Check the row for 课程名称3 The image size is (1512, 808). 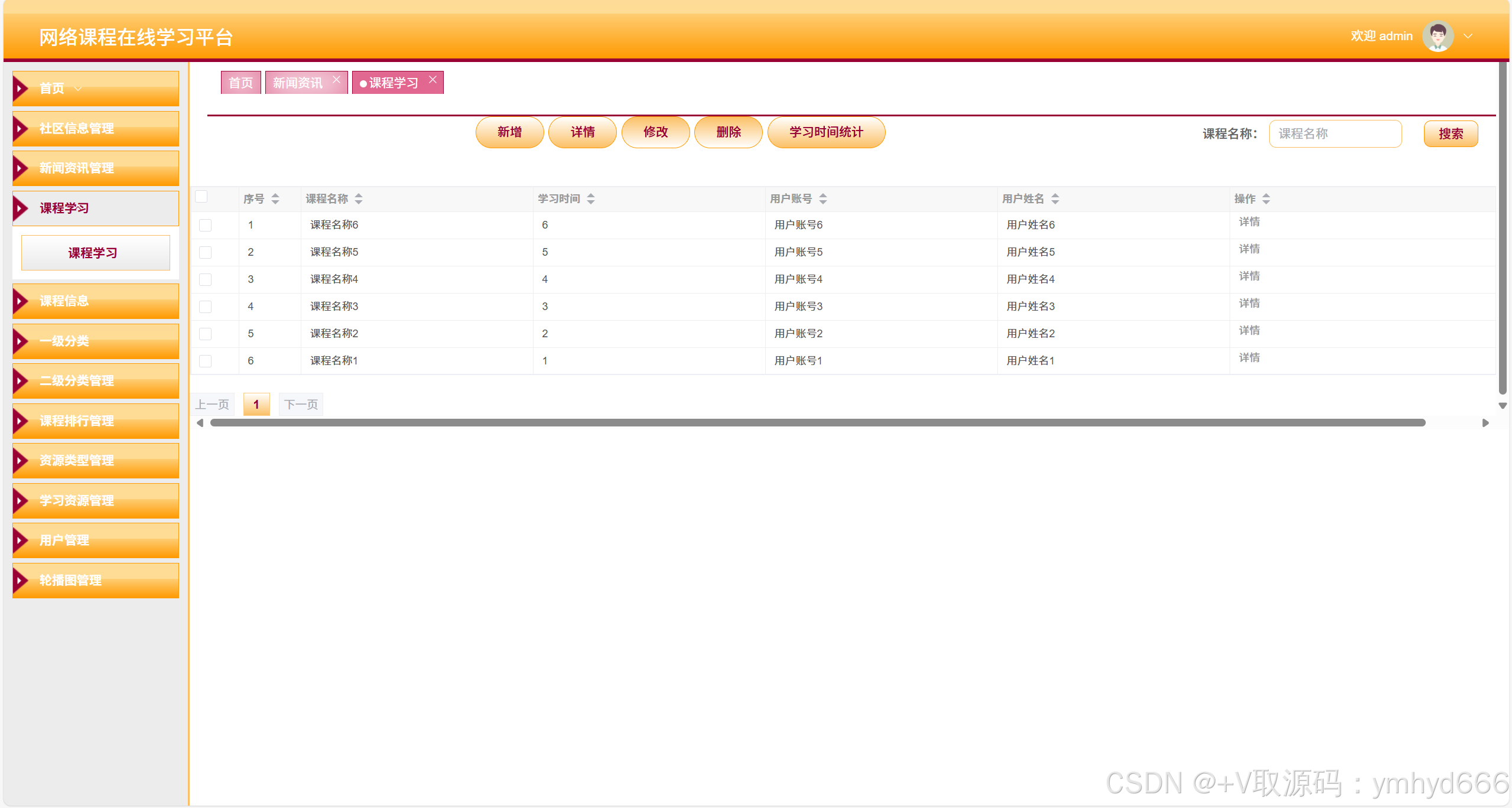[205, 307]
